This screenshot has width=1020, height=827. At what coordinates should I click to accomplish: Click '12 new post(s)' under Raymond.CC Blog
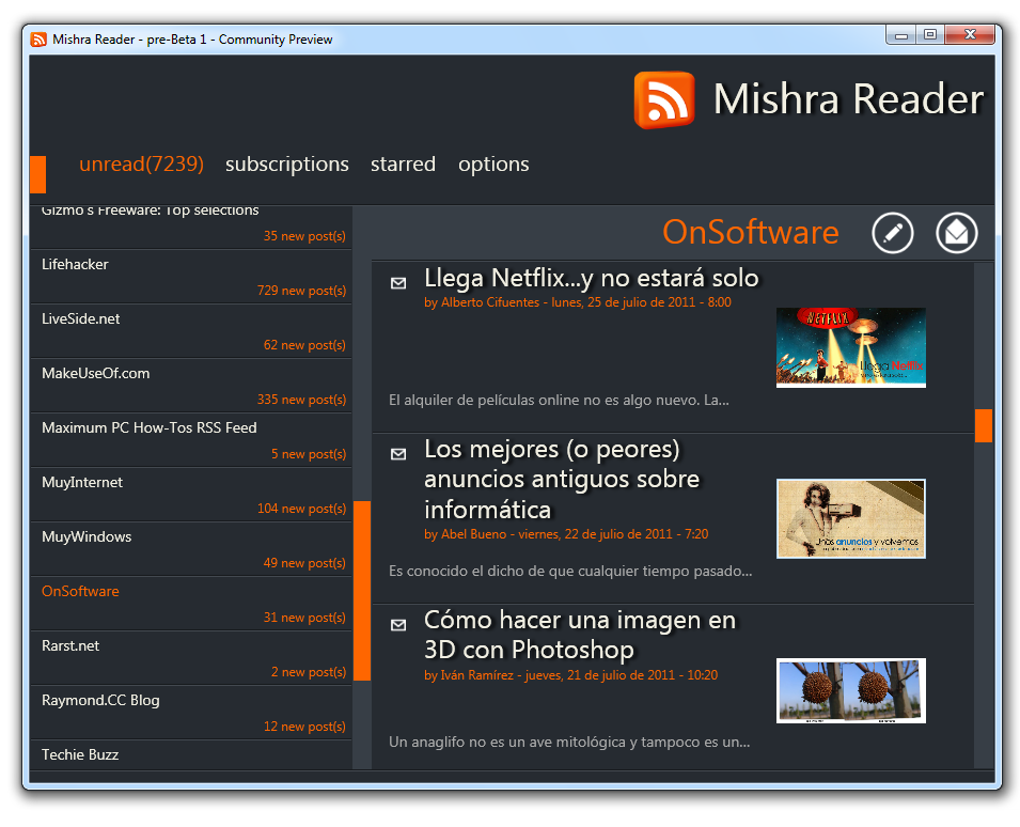(304, 727)
